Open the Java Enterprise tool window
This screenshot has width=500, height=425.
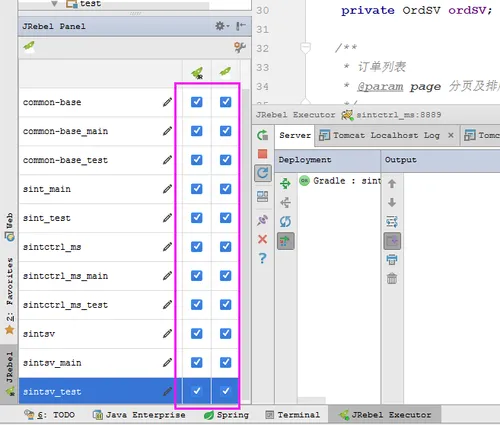(139, 415)
